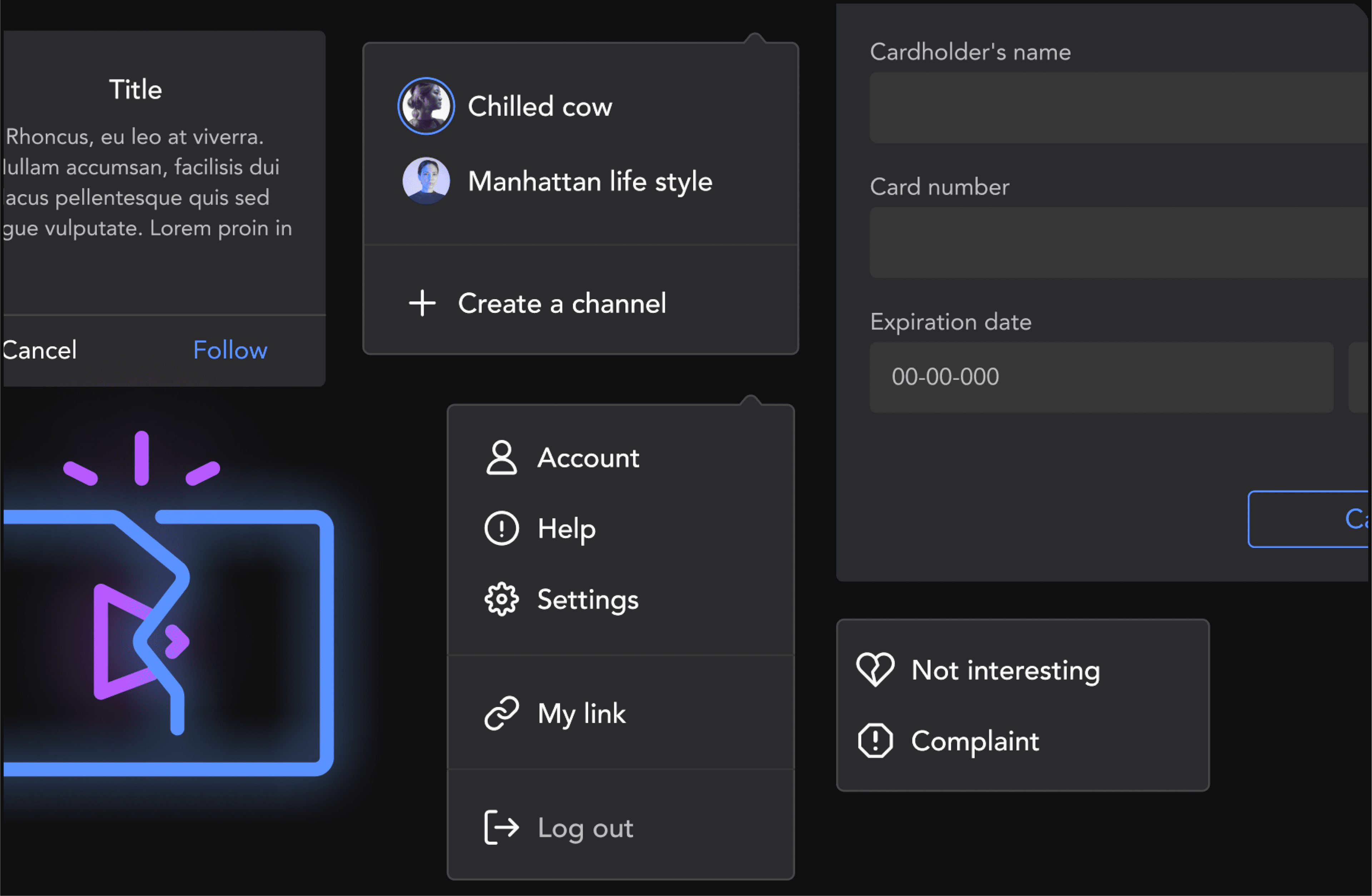Click the Manhattan life style avatar

pyautogui.click(x=426, y=181)
